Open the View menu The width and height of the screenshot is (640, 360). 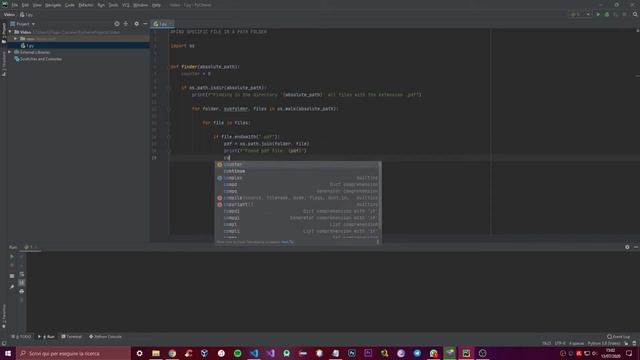37,5
